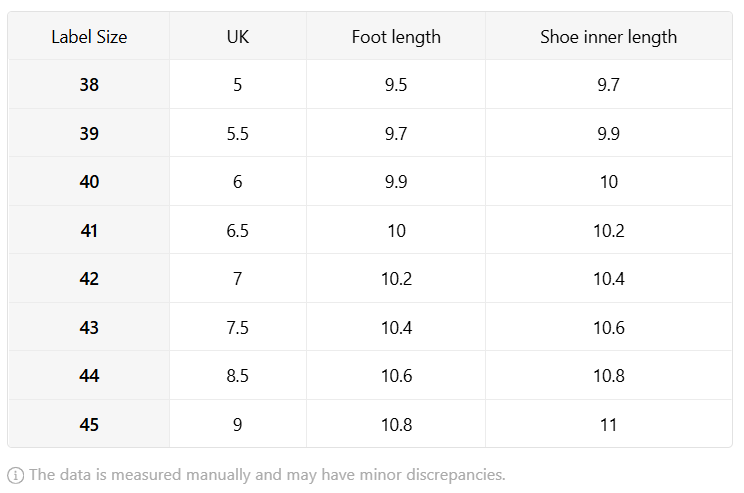744x493 pixels.
Task: Select shoe inner length 11 cell
Action: (609, 424)
